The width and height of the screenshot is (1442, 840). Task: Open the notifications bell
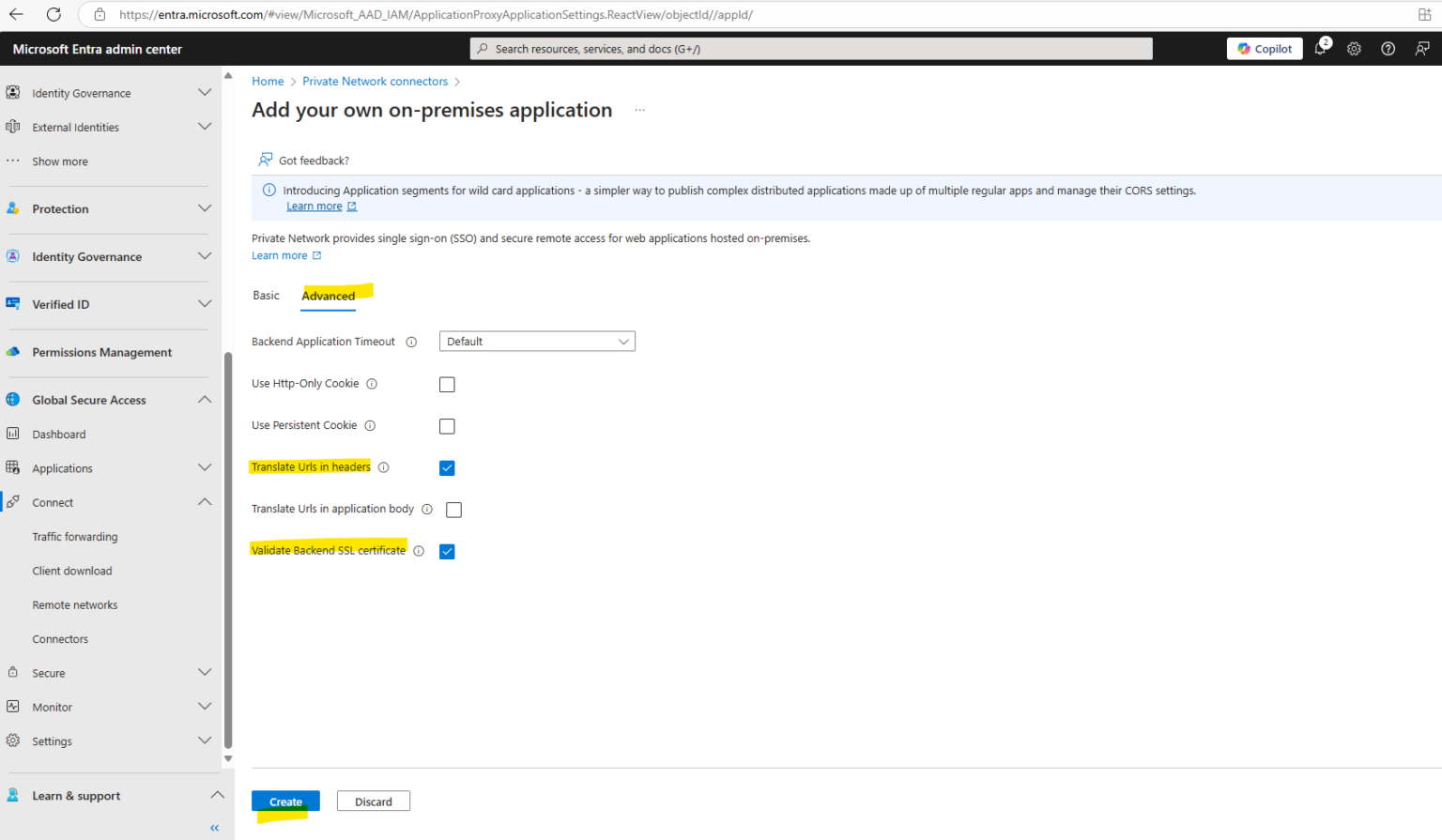(1320, 48)
